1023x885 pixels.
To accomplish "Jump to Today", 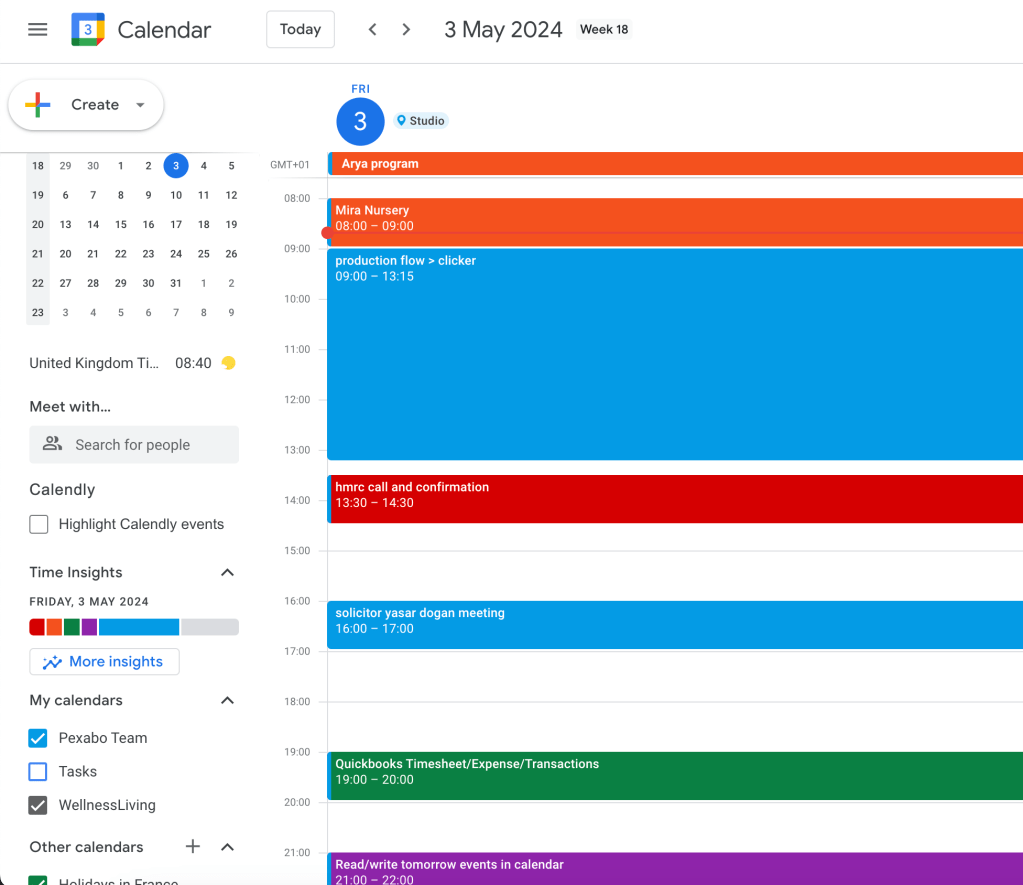I will (x=300, y=29).
